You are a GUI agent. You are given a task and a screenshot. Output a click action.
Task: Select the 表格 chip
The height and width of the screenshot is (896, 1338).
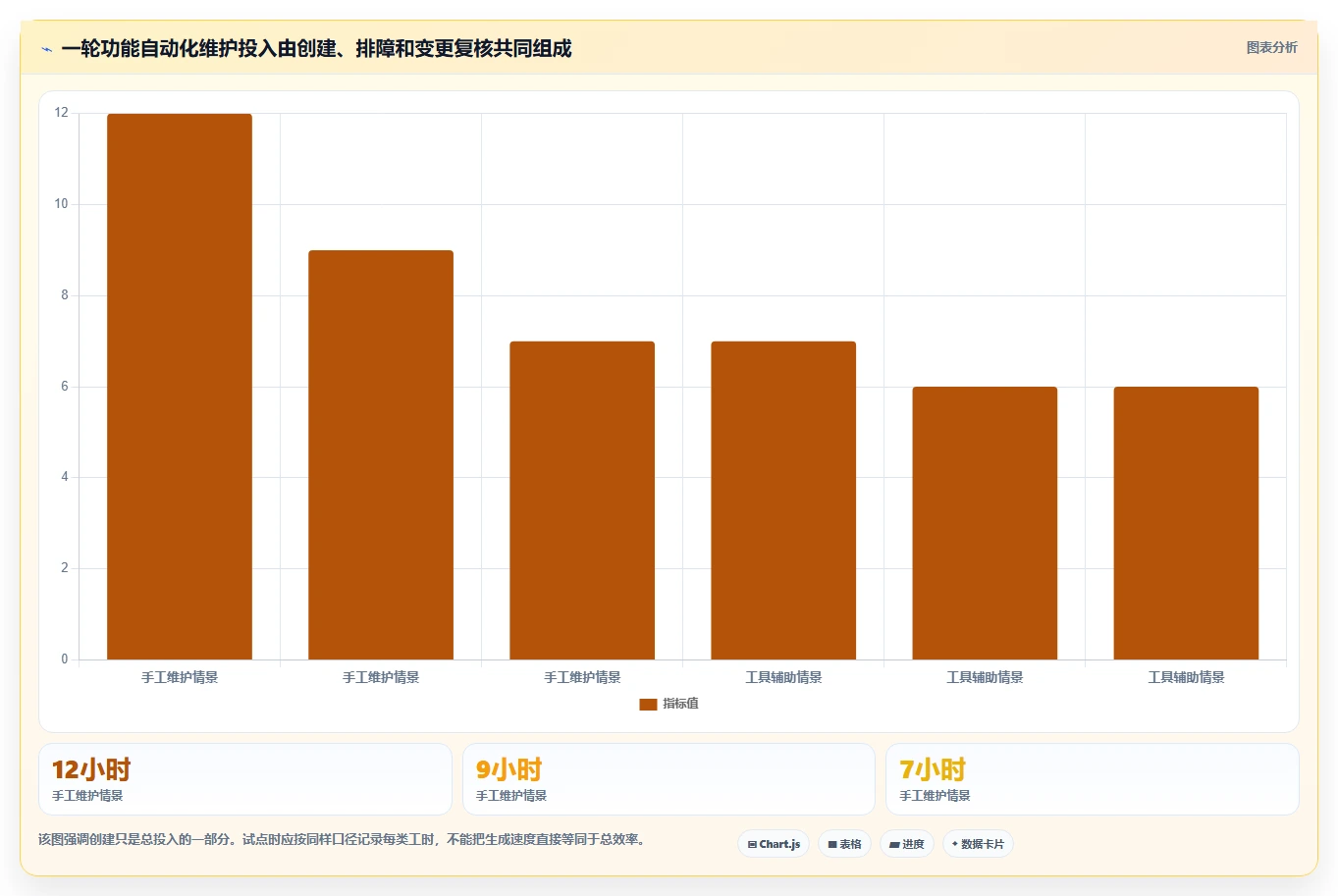(x=844, y=844)
